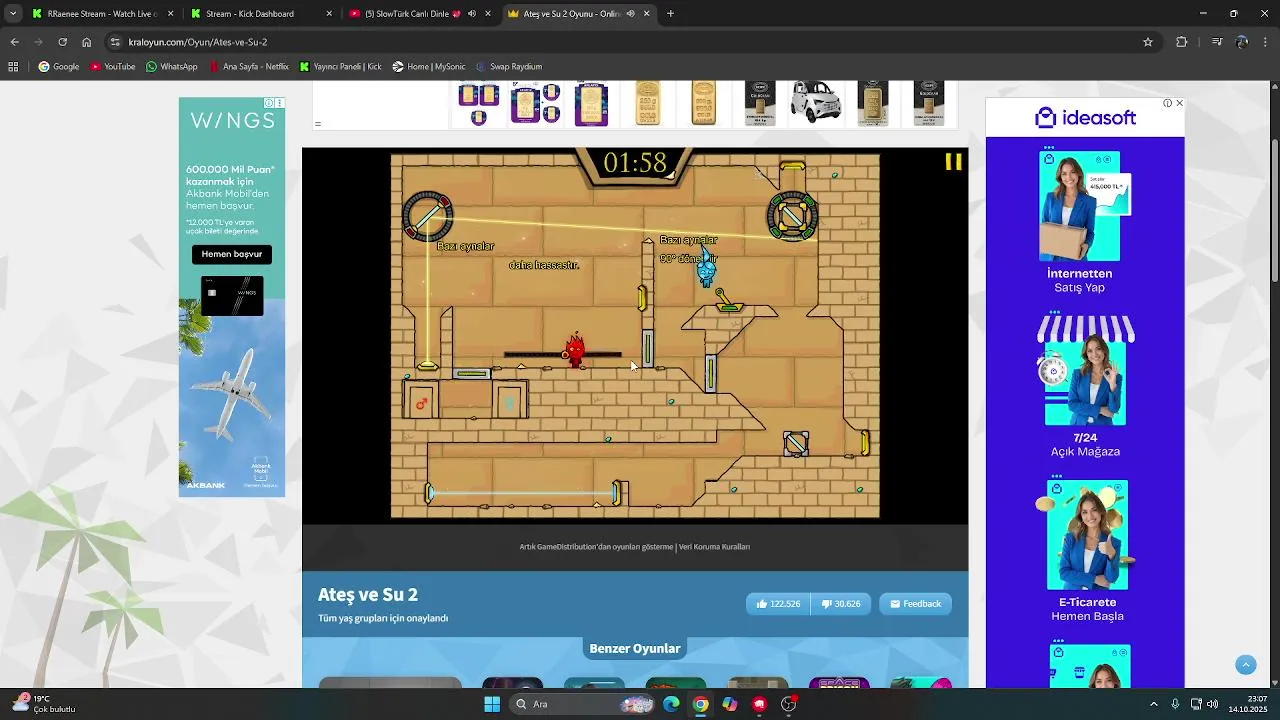This screenshot has width=1280, height=720.
Task: Open Google Chrome from taskbar
Action: [701, 704]
